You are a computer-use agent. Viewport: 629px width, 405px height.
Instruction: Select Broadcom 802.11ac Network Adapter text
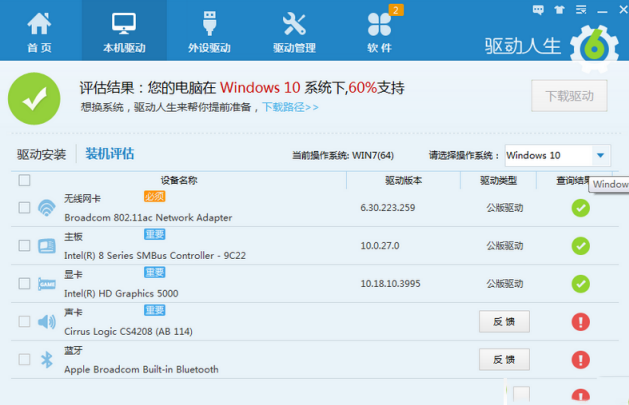click(x=148, y=218)
